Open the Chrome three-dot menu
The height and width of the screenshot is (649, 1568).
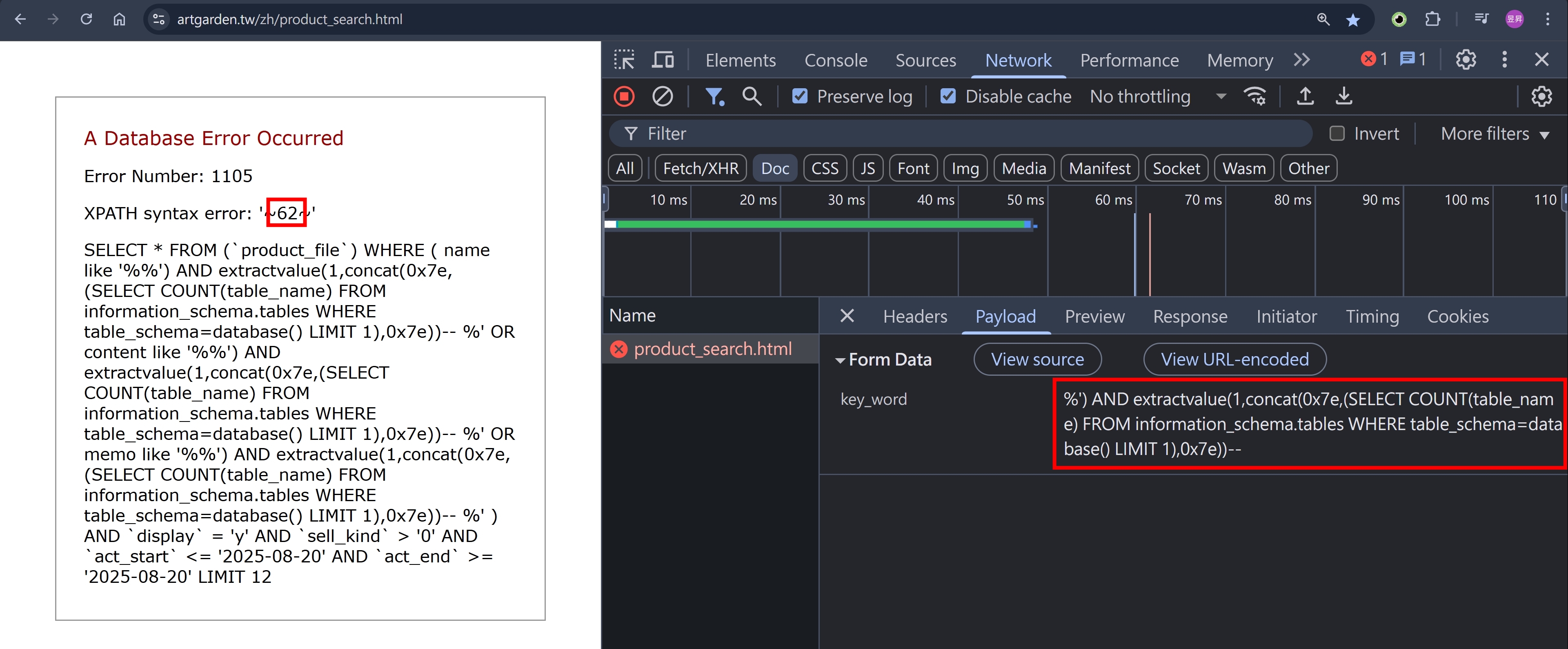1548,20
